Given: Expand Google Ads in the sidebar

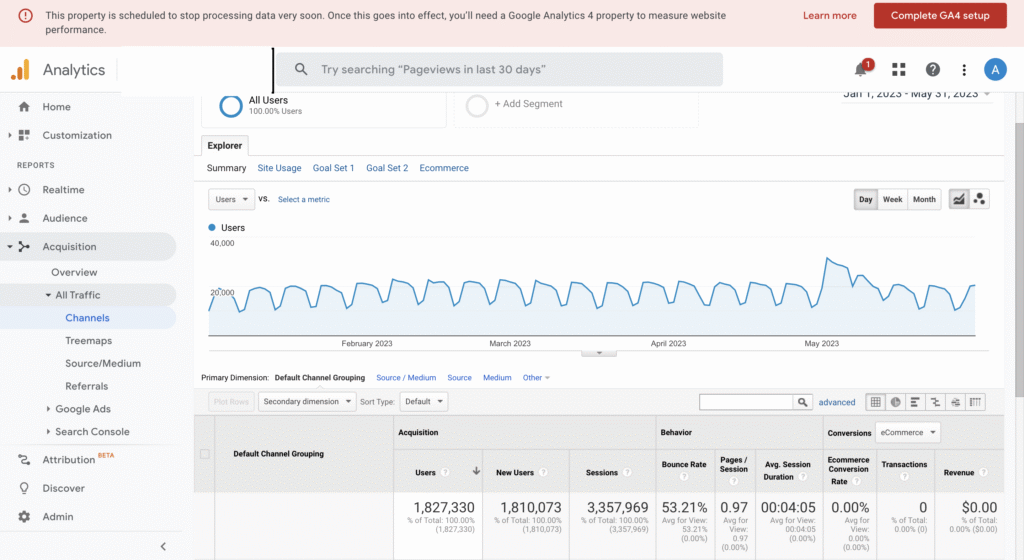Looking at the screenshot, I should (48, 409).
